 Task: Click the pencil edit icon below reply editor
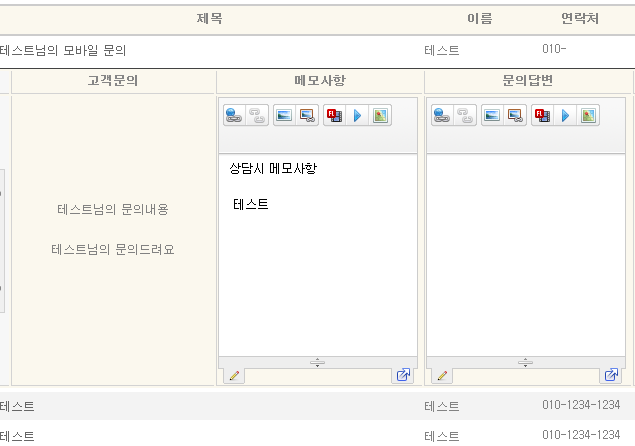point(442,376)
